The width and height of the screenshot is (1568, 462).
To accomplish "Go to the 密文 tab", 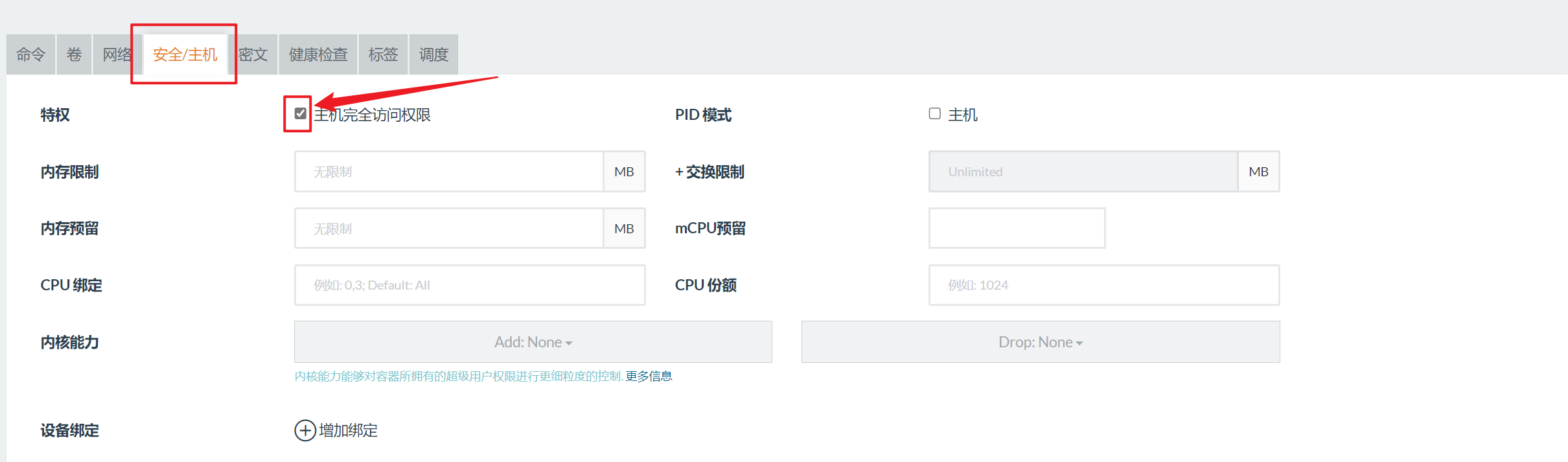I will click(x=253, y=54).
